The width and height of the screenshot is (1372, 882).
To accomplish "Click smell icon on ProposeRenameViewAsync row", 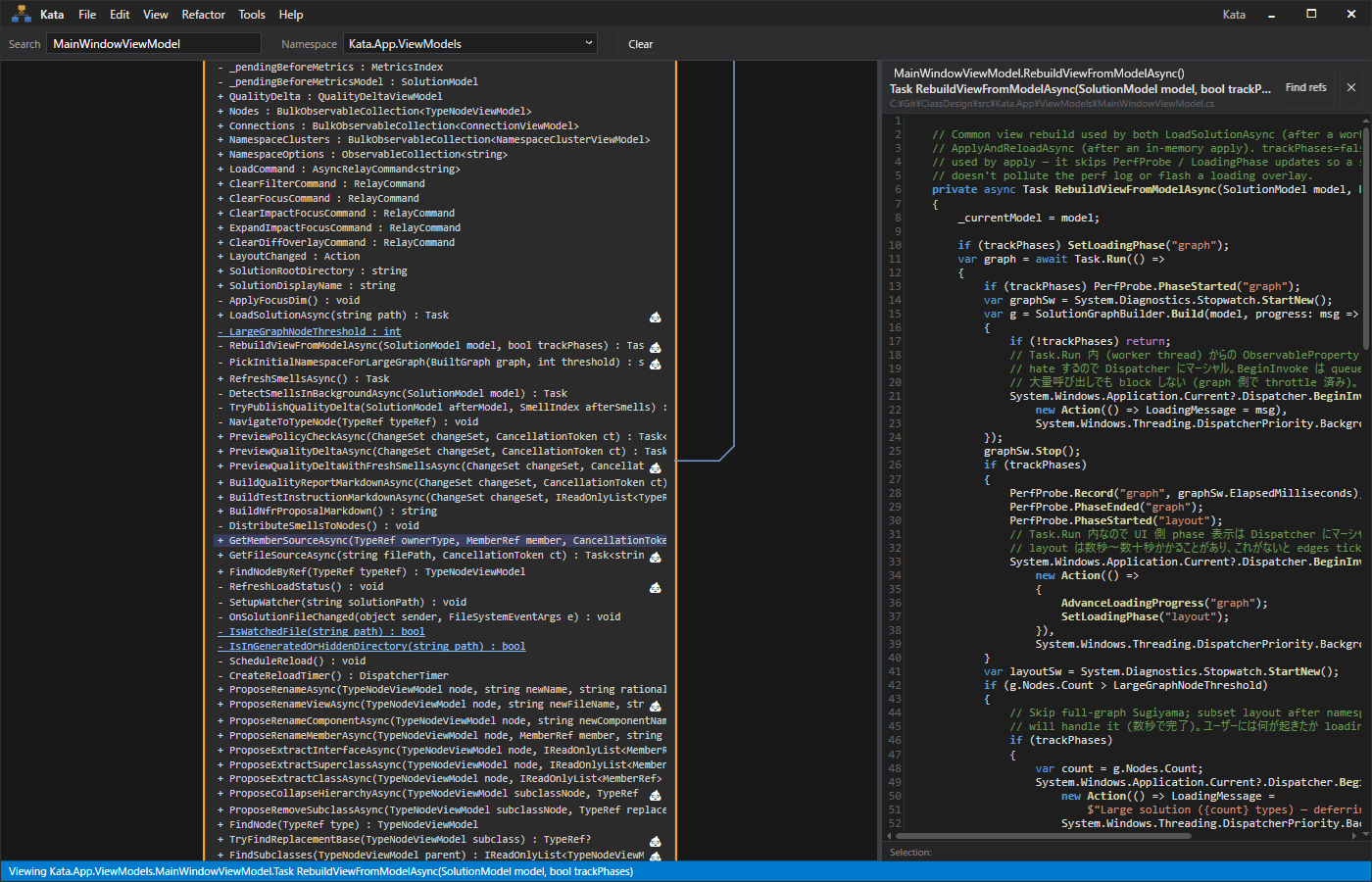I will 655,706.
